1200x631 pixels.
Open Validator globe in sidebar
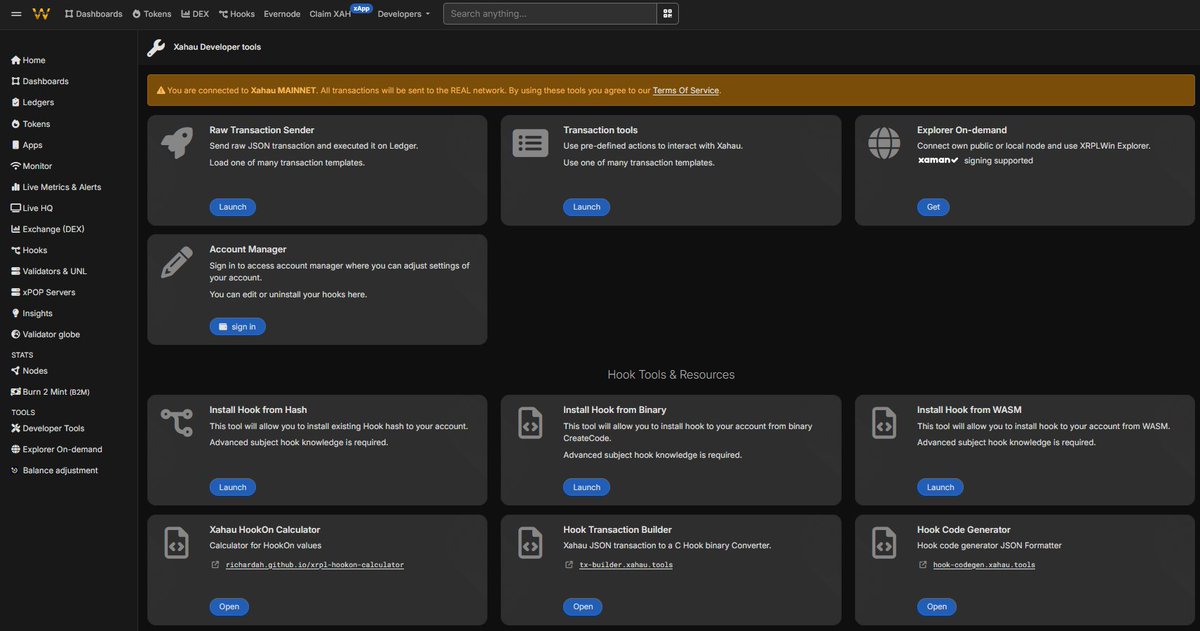[x=45, y=334]
